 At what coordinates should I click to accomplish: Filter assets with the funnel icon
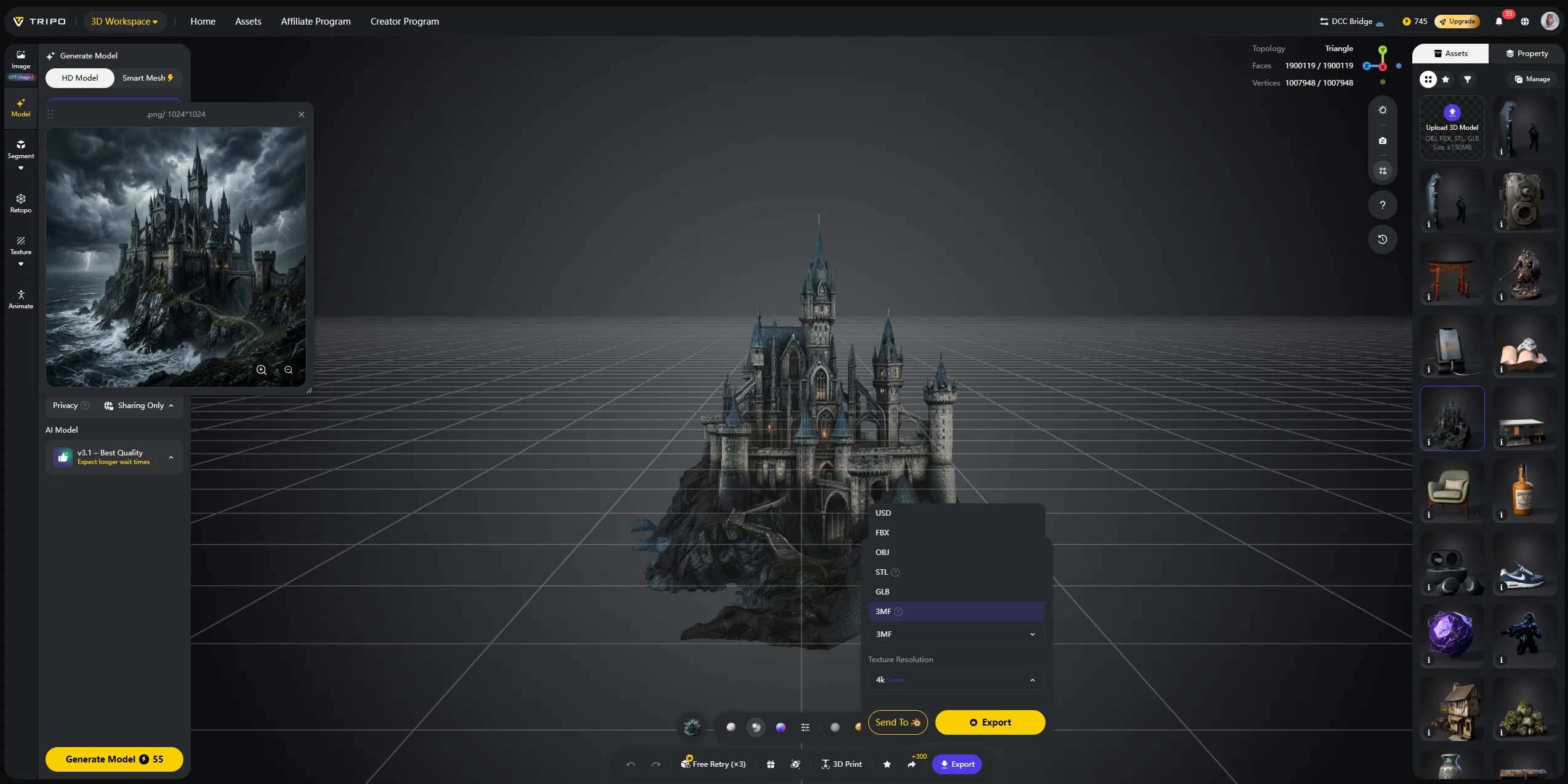(1468, 79)
